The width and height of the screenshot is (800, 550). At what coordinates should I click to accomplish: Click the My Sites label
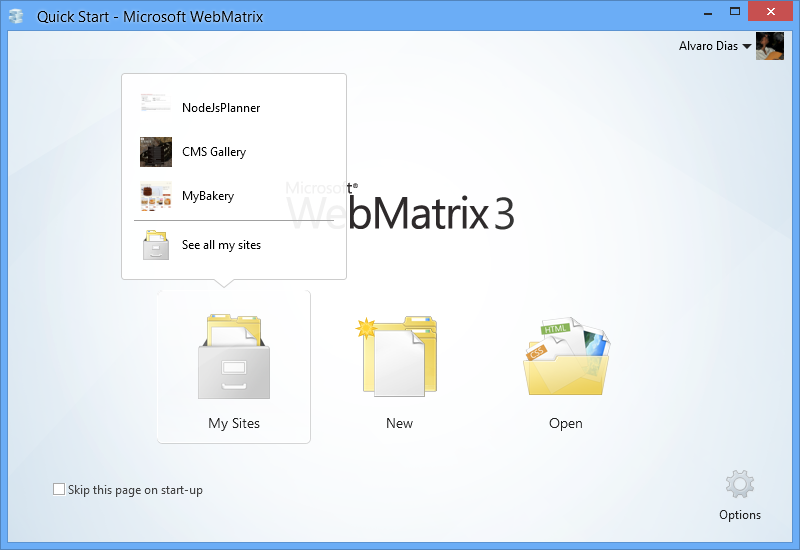[x=234, y=423]
